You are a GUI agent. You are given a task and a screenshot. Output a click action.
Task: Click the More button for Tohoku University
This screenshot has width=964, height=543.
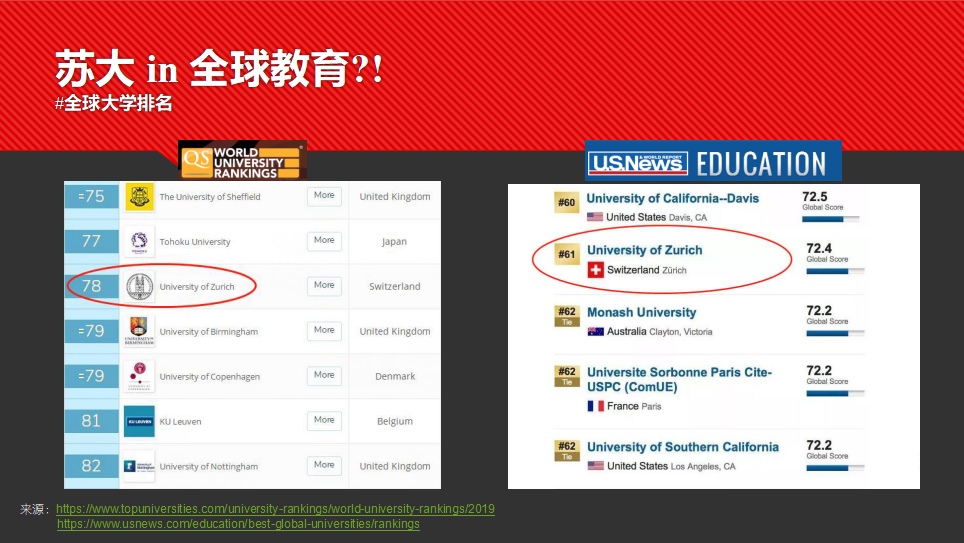324,240
